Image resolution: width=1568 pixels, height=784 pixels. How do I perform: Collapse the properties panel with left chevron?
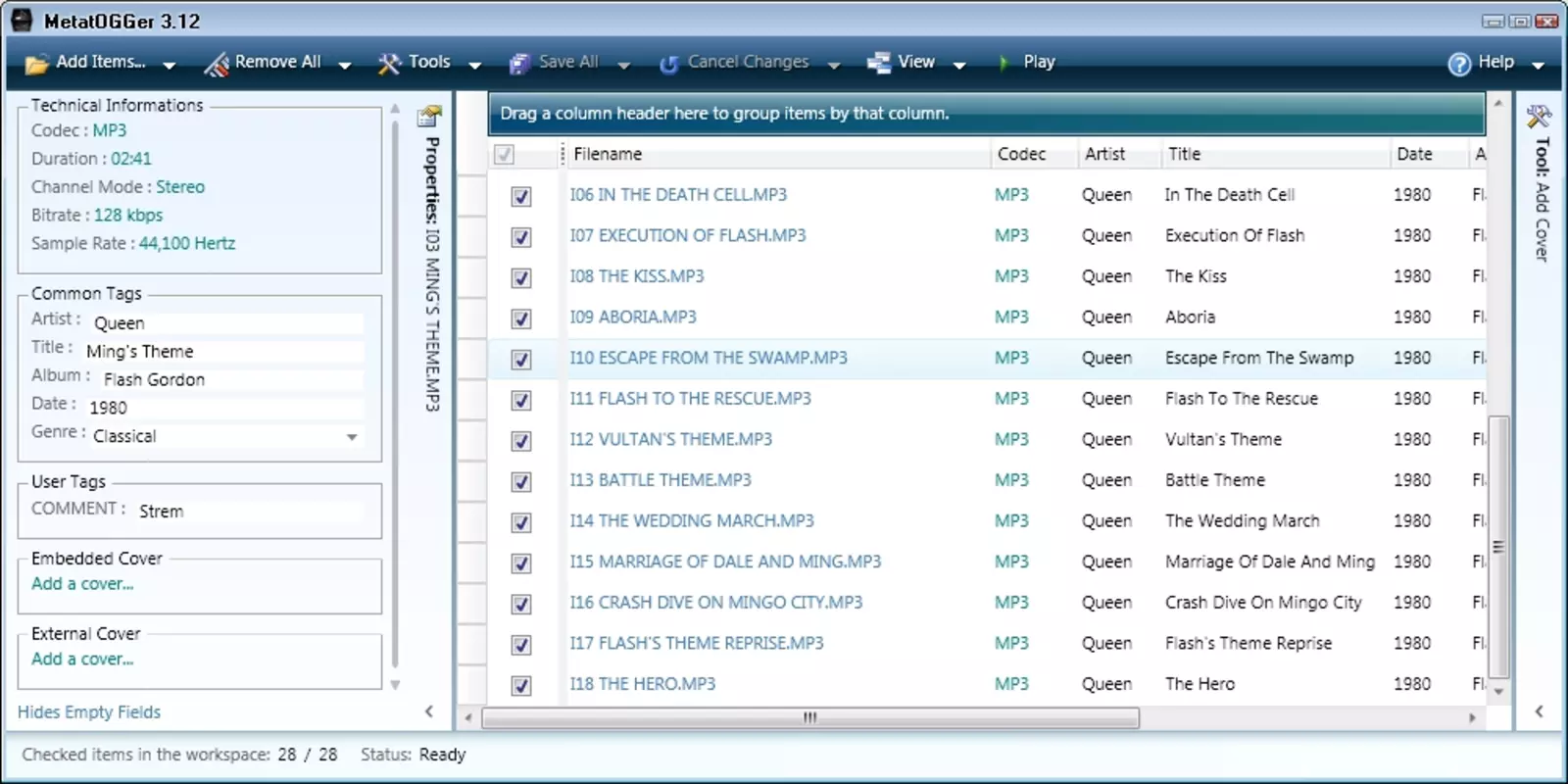click(x=428, y=711)
